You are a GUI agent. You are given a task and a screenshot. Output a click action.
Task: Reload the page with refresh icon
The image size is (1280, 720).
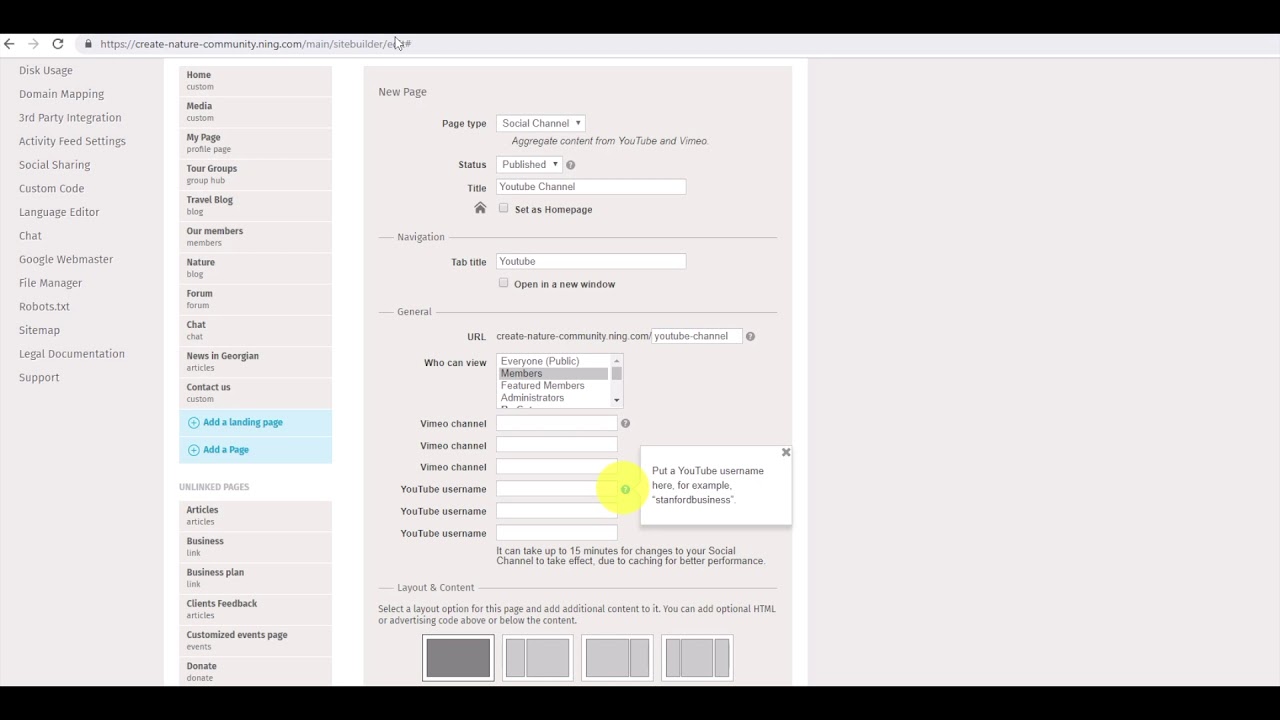[58, 44]
